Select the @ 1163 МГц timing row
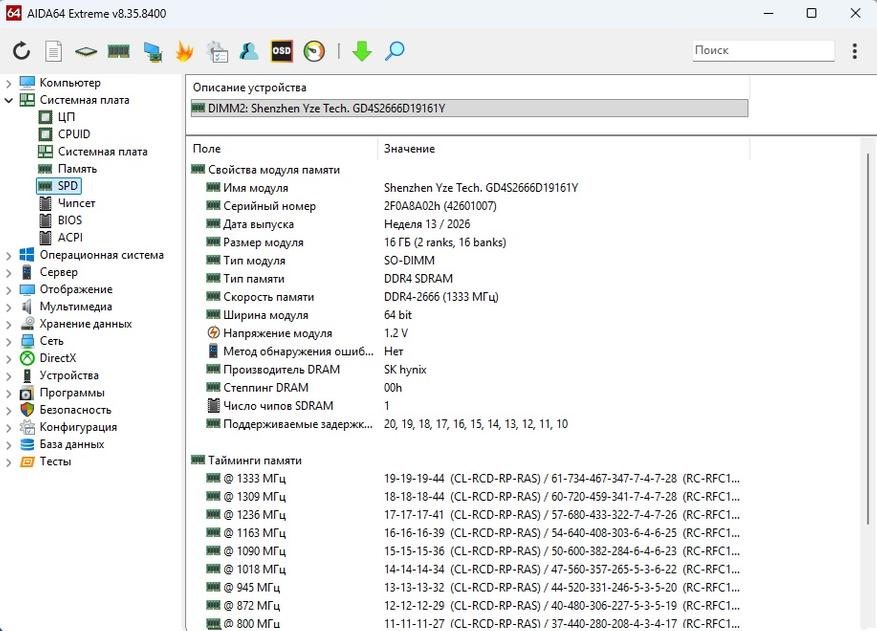This screenshot has width=877, height=631. pyautogui.click(x=470, y=533)
